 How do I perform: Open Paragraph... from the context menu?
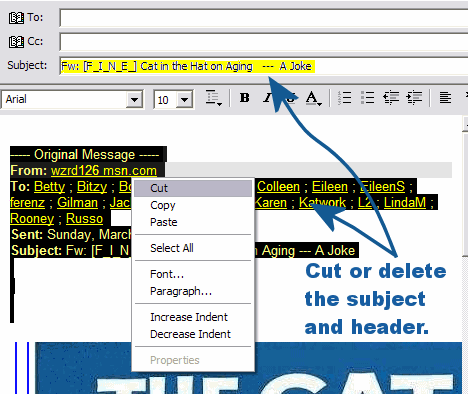(x=193, y=291)
